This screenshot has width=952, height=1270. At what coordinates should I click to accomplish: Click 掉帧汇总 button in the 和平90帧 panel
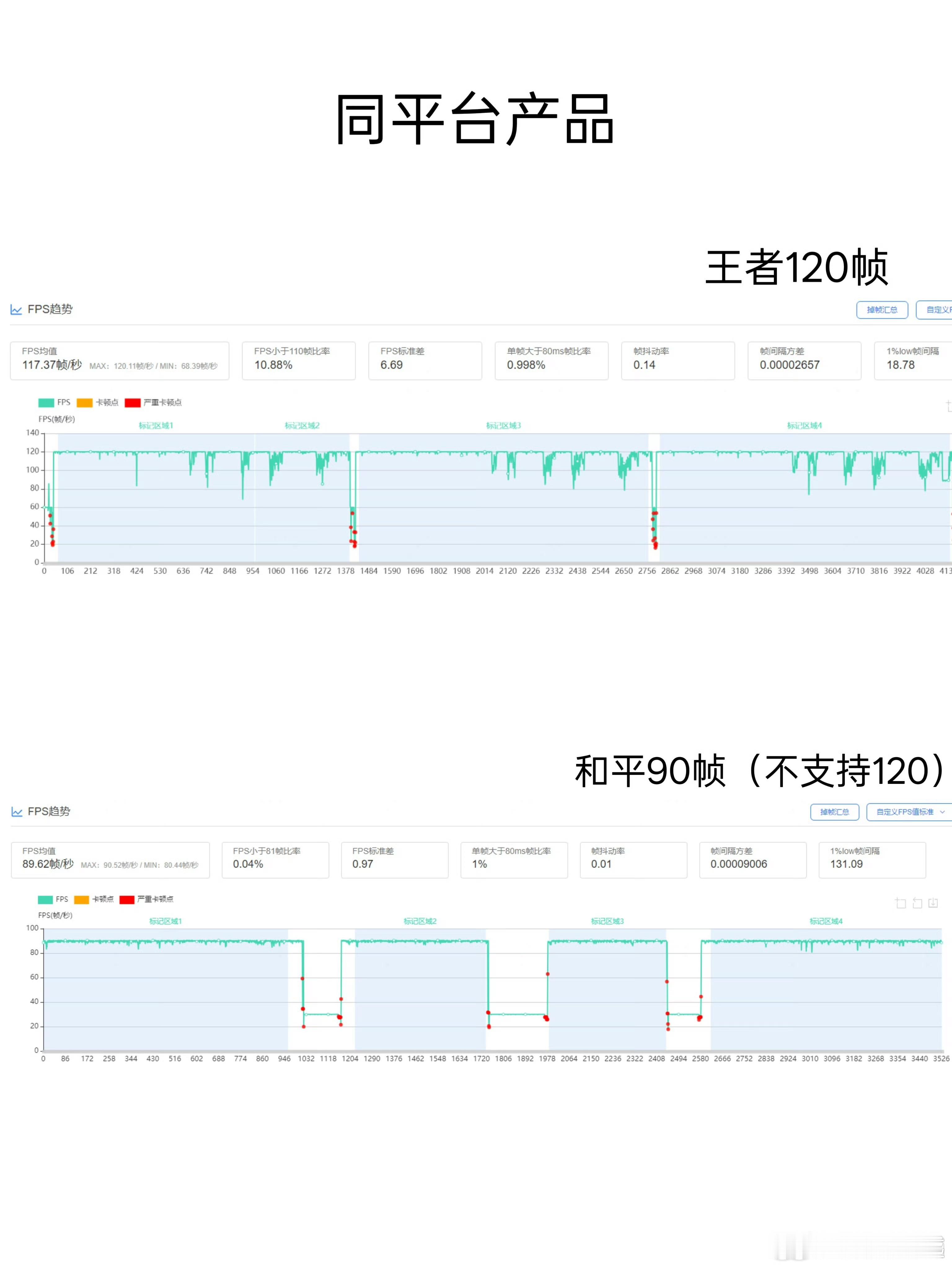pyautogui.click(x=834, y=812)
